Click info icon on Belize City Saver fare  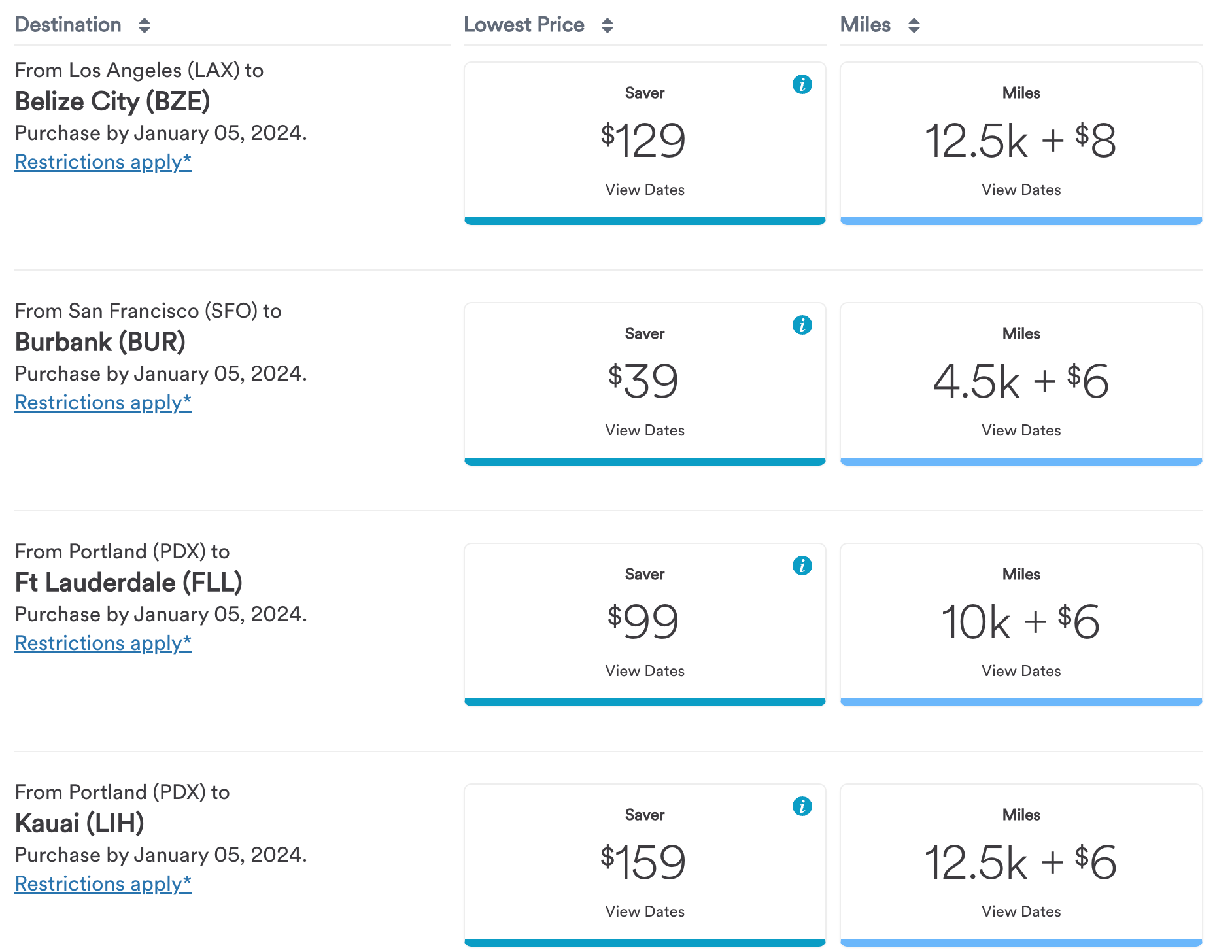click(x=802, y=84)
